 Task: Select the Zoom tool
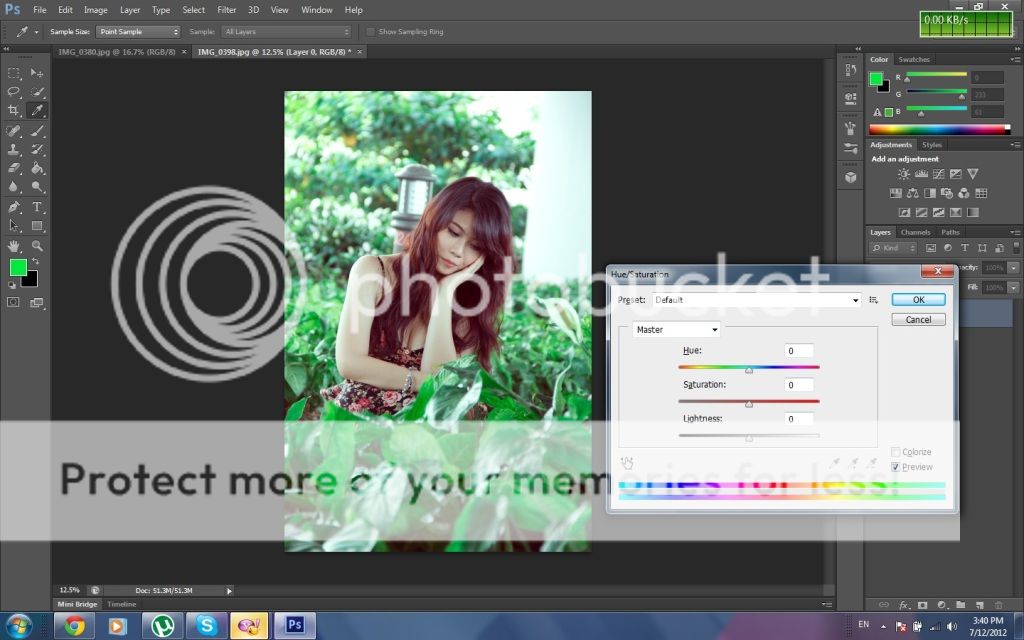click(x=37, y=246)
